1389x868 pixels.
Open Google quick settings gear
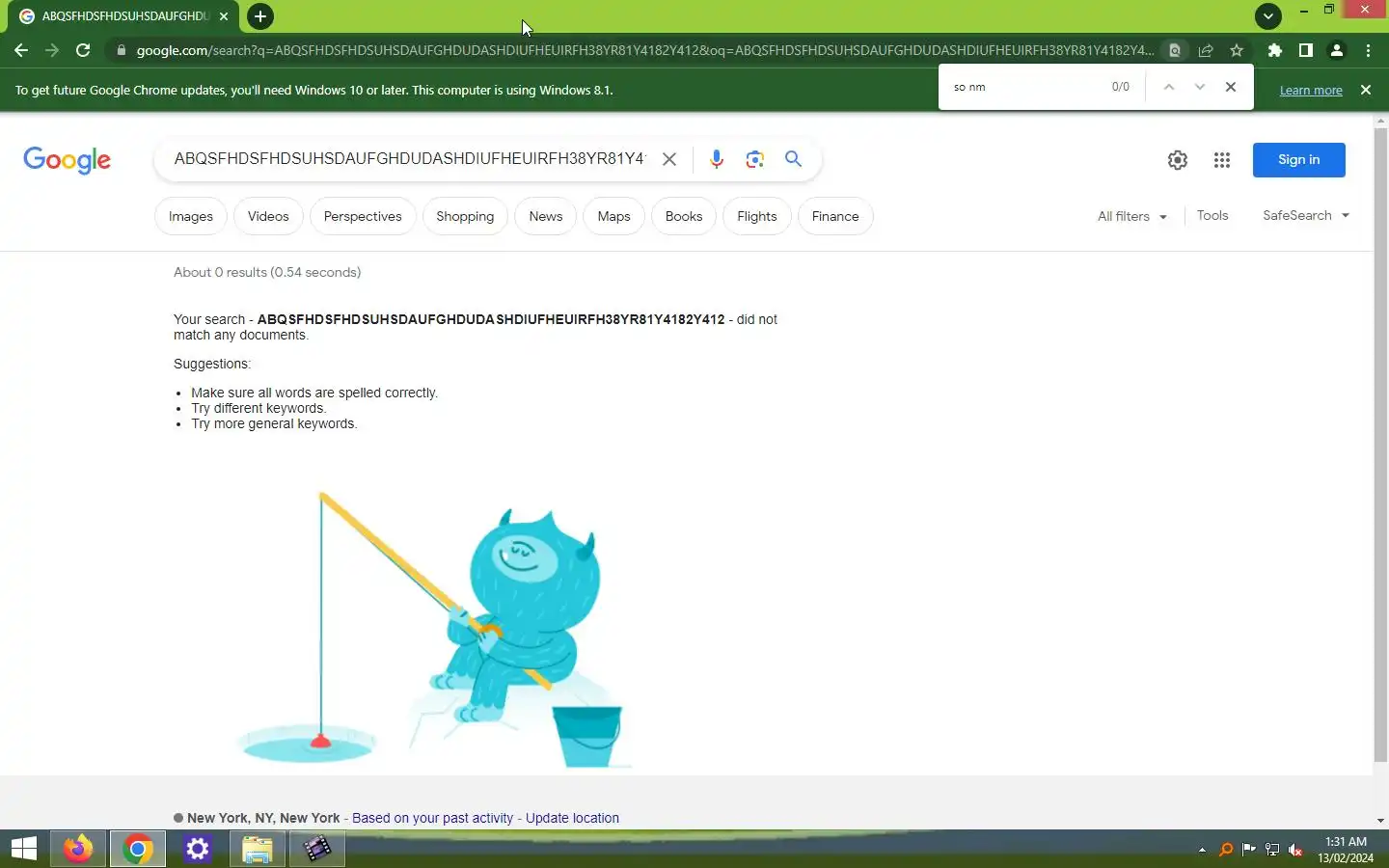tap(1178, 160)
